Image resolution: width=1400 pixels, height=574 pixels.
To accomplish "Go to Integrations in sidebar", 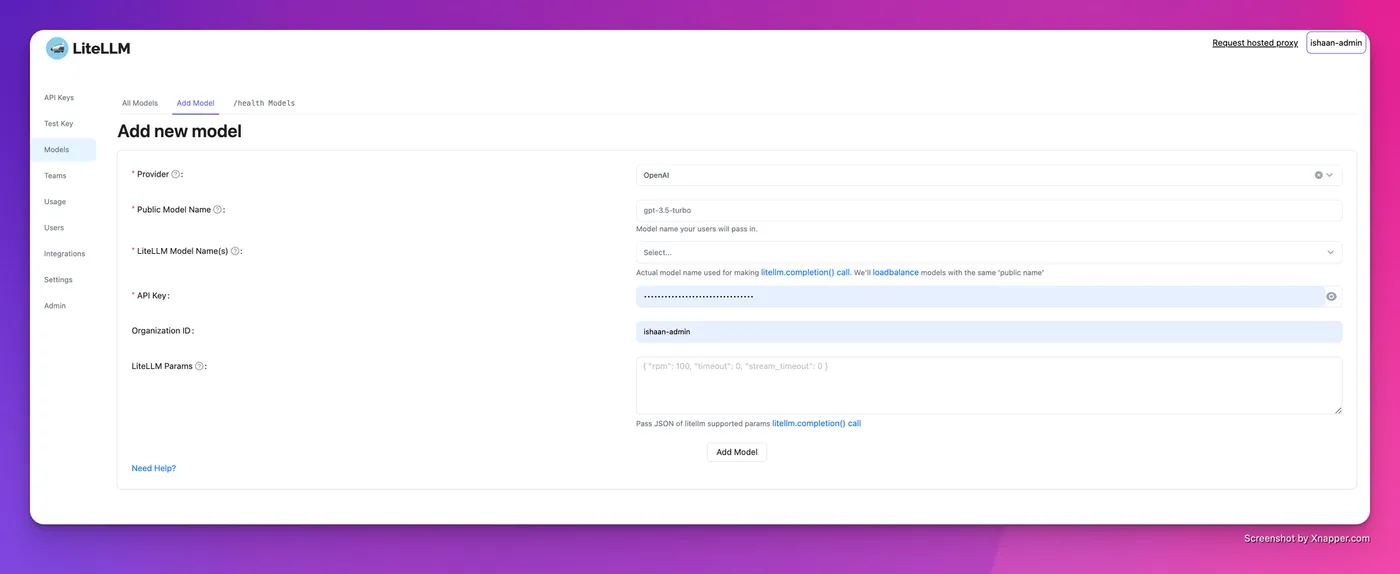I will pyautogui.click(x=64, y=254).
